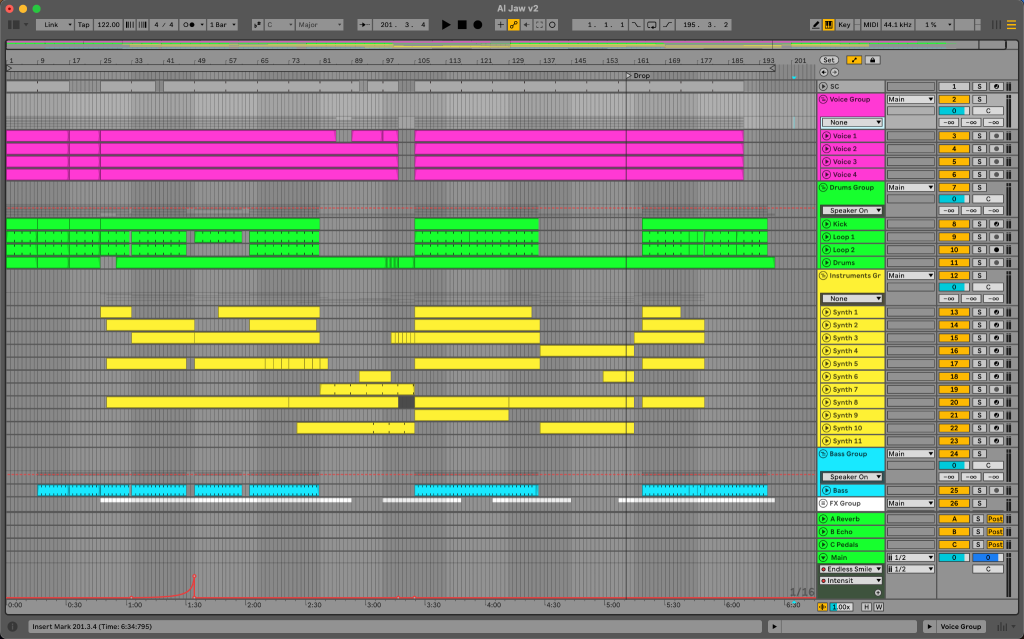Screen dimensions: 1024x639
Task: Solo the Bass track
Action: 979,491
